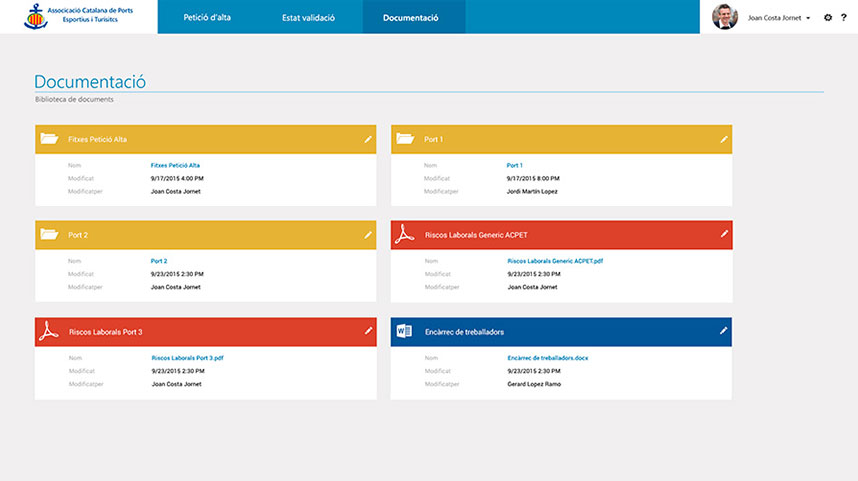The image size is (858, 481).
Task: Click the Word icon on Encàrrec de treballadors
Action: 404,331
